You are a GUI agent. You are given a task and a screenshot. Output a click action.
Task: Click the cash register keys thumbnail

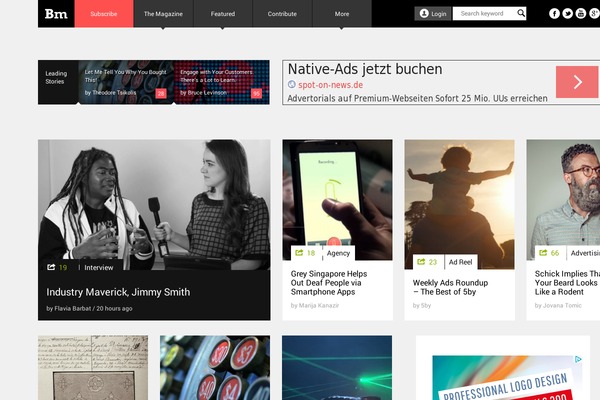(x=215, y=368)
